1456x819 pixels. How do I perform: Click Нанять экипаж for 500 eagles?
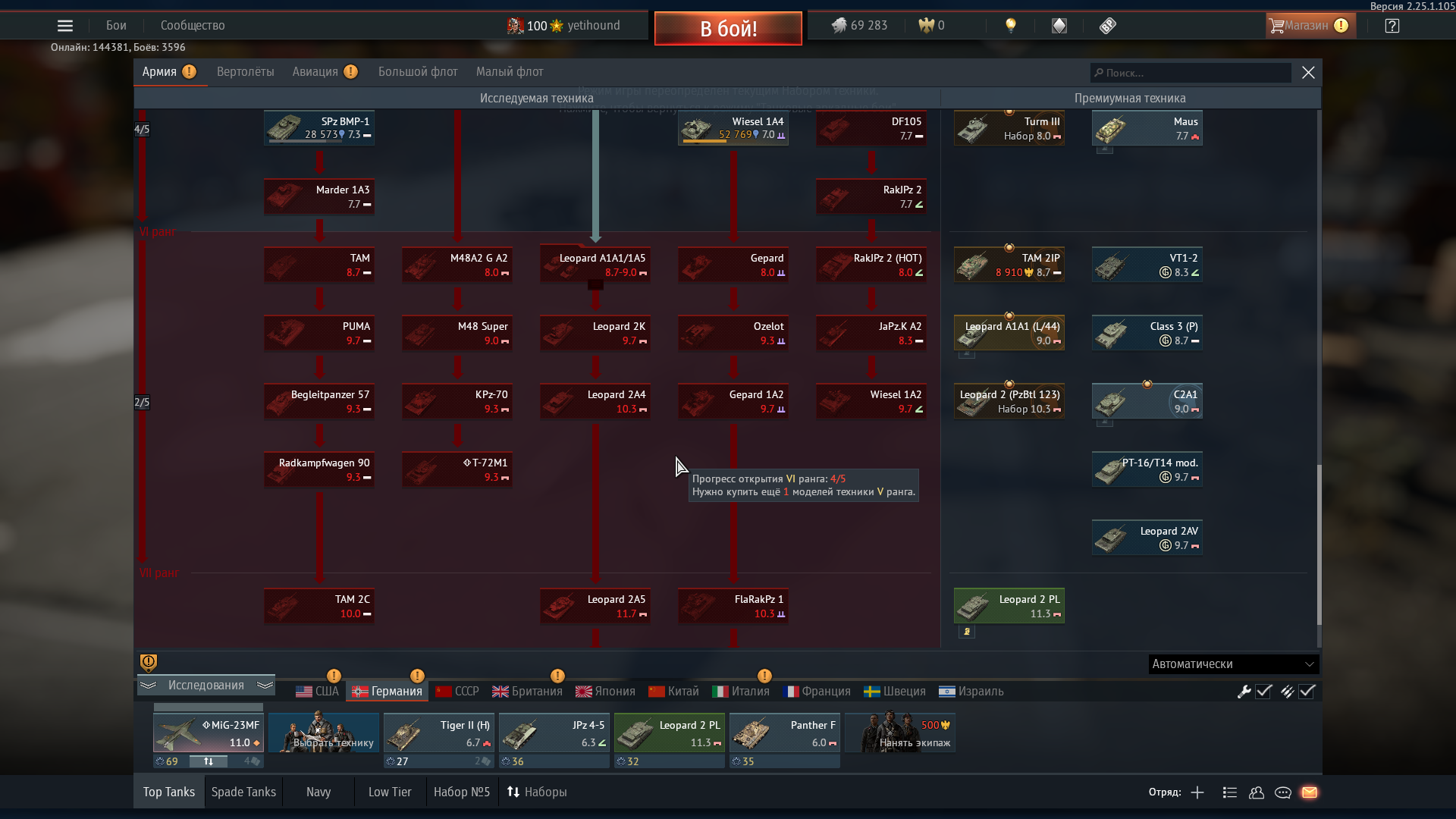coord(900,733)
